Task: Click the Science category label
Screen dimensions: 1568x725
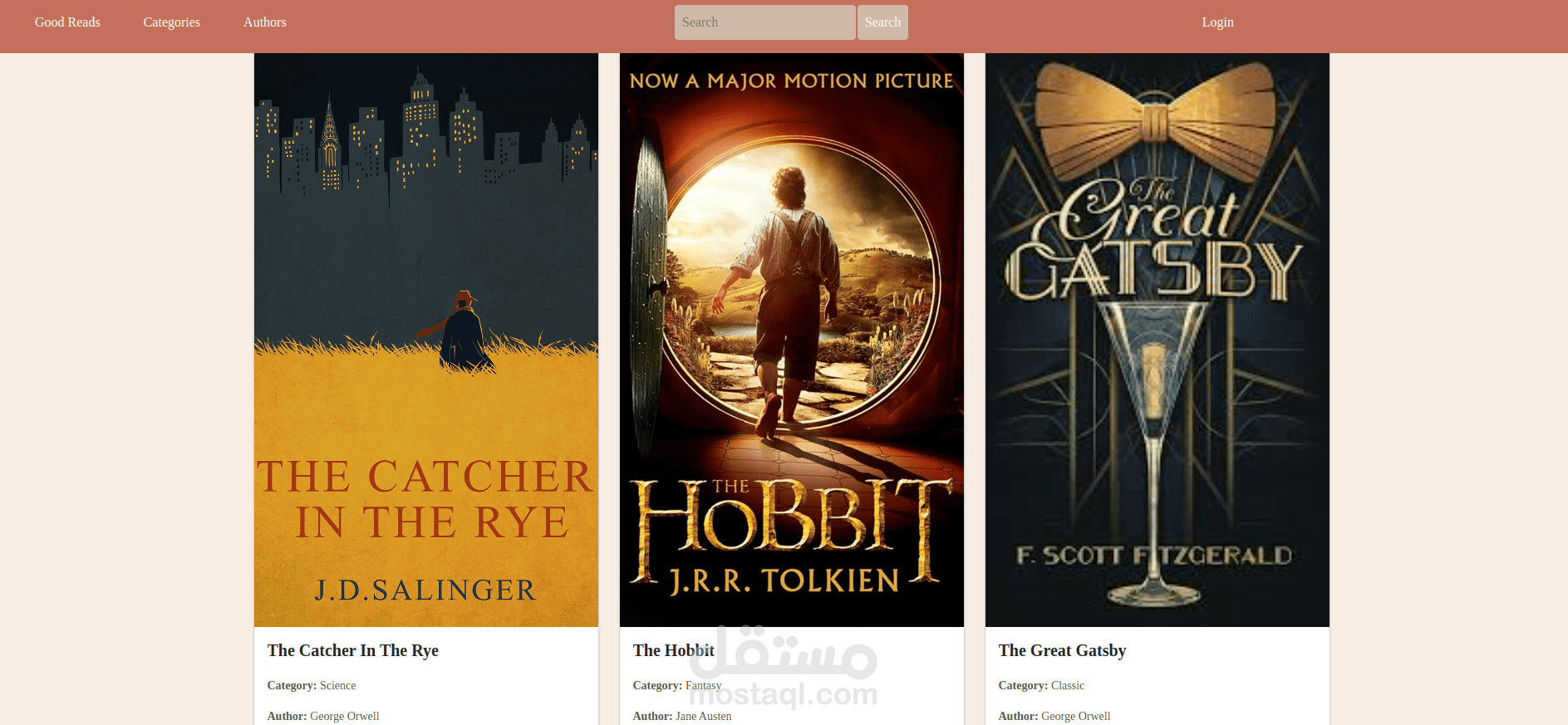Action: tap(337, 685)
